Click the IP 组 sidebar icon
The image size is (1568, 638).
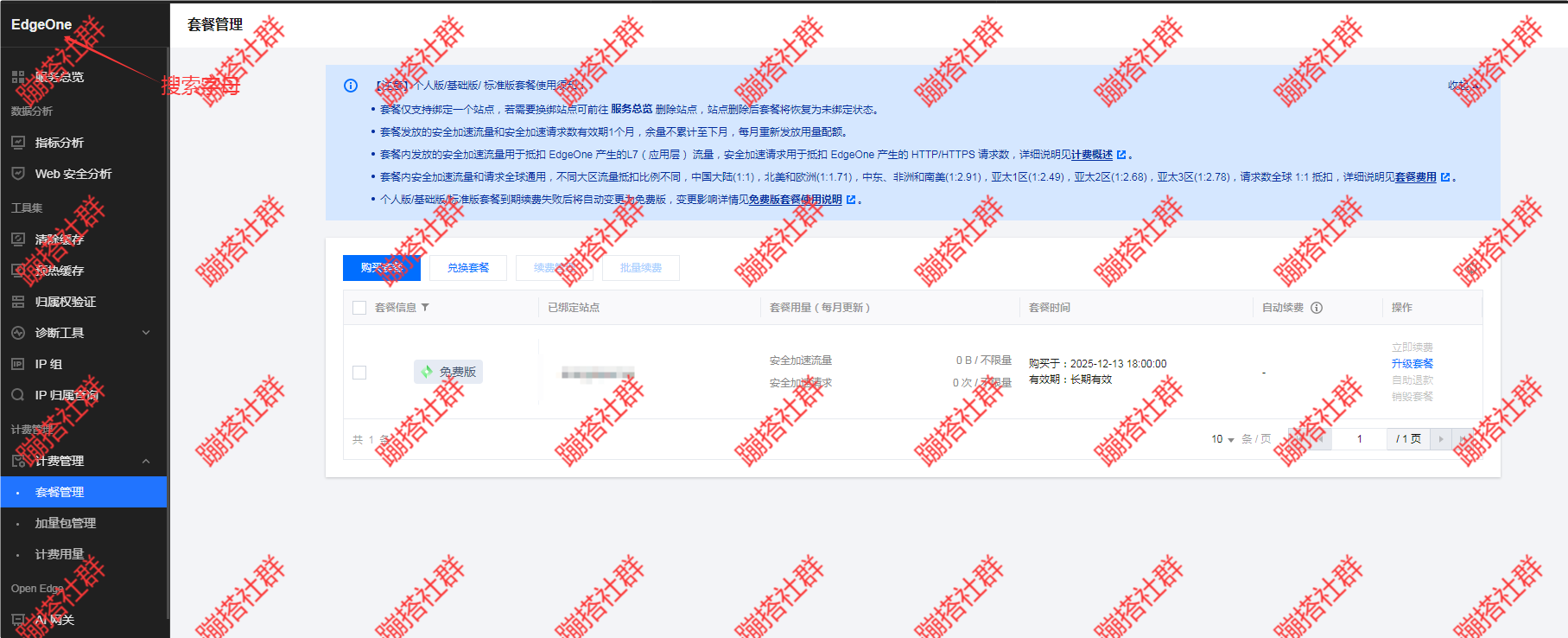pyautogui.click(x=18, y=364)
